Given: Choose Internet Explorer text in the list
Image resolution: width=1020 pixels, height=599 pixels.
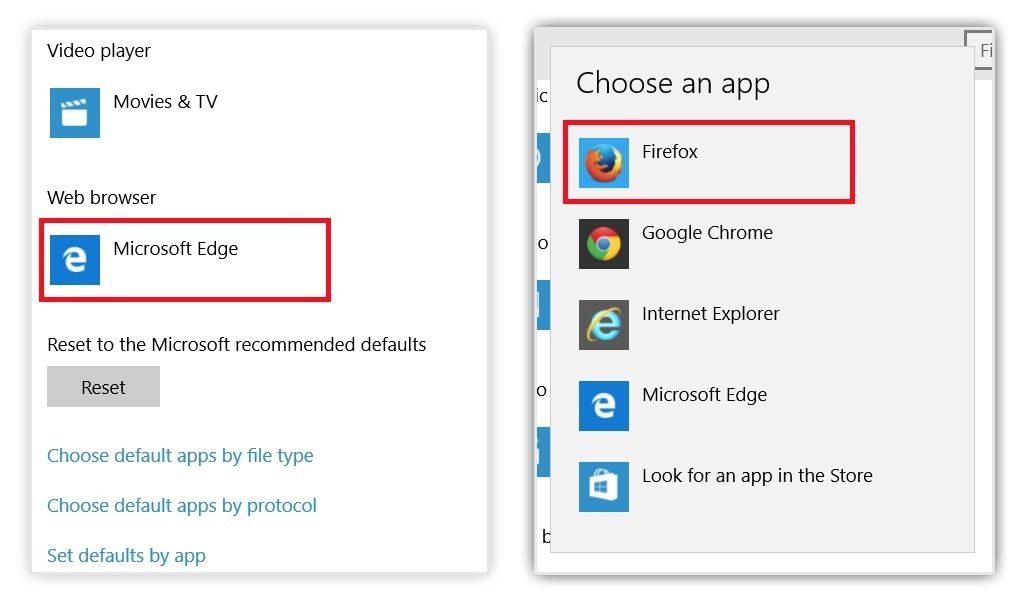Looking at the screenshot, I should 710,314.
